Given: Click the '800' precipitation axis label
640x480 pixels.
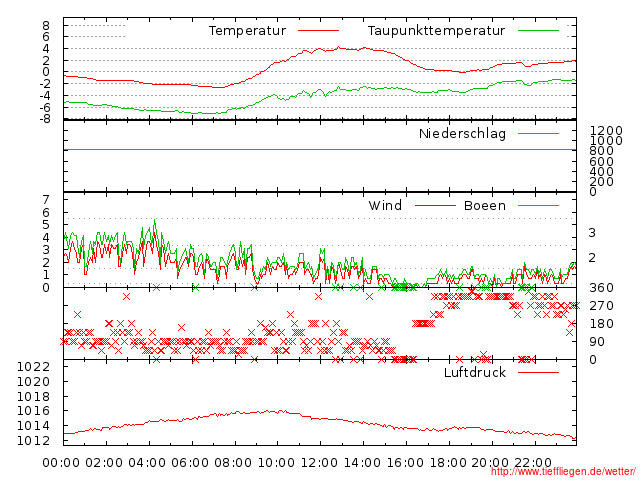Looking at the screenshot, I should [602, 151].
